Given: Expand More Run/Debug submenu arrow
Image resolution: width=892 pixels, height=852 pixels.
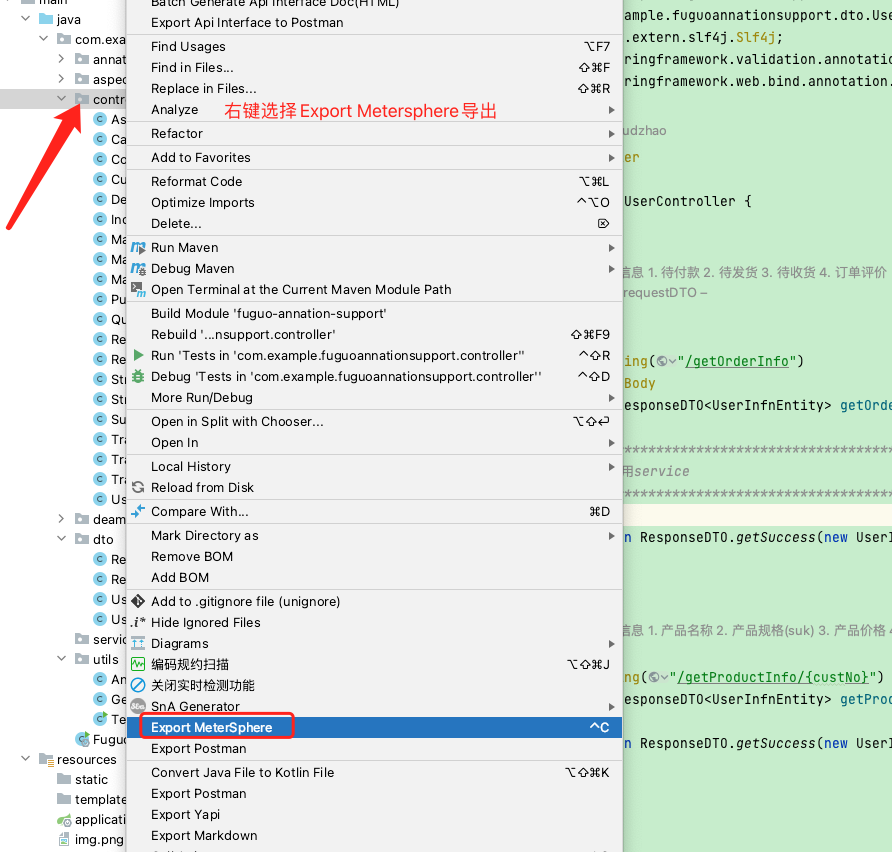Looking at the screenshot, I should [x=612, y=398].
